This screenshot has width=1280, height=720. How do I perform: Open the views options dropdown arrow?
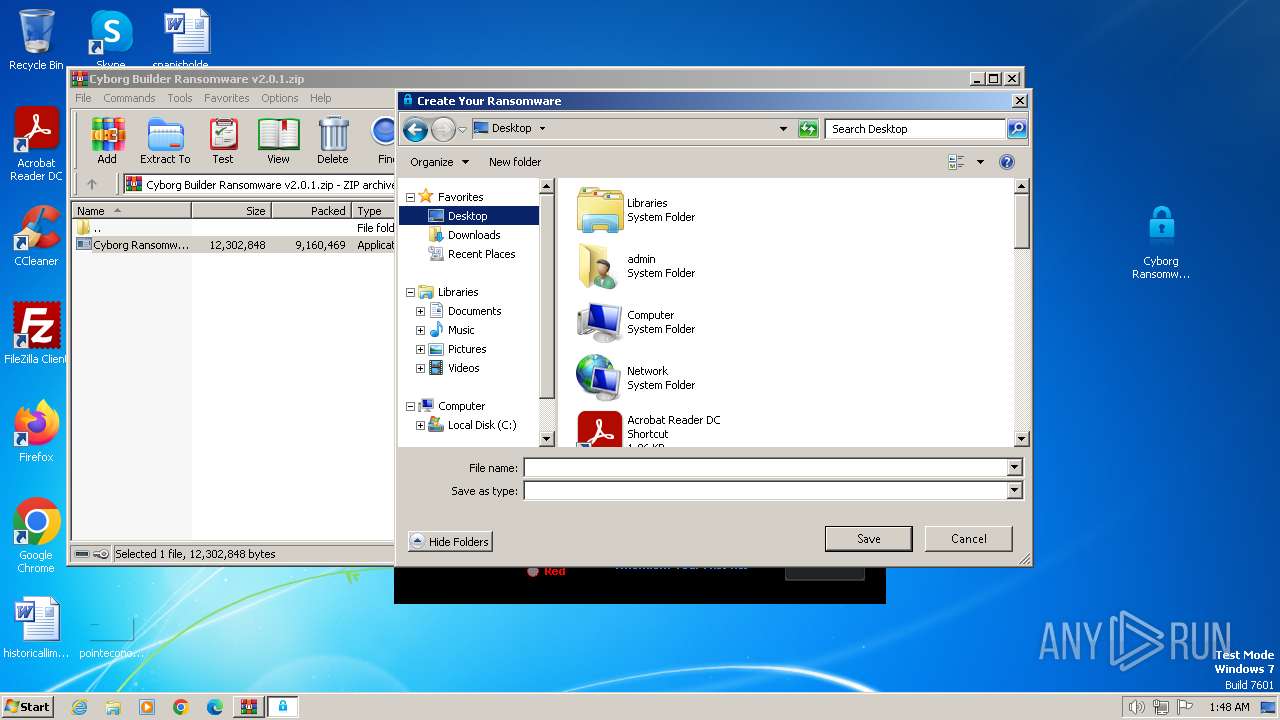coord(980,162)
